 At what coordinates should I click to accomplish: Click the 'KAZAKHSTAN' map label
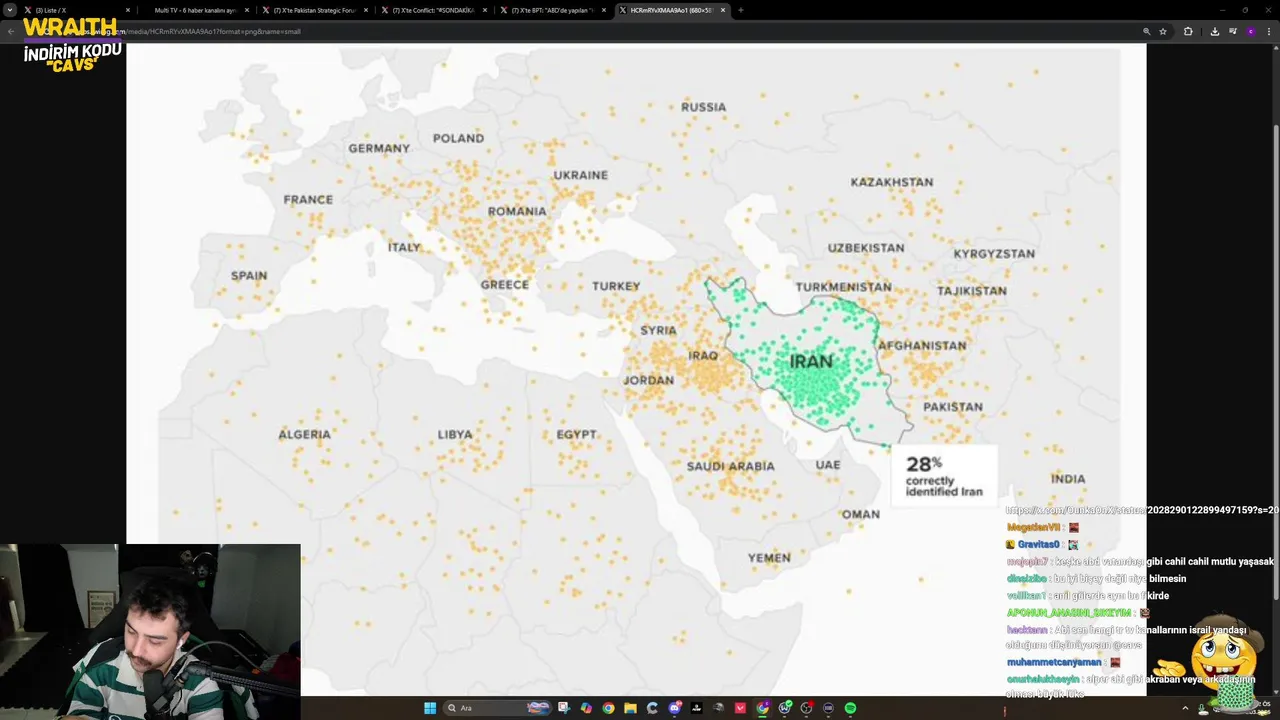(892, 182)
